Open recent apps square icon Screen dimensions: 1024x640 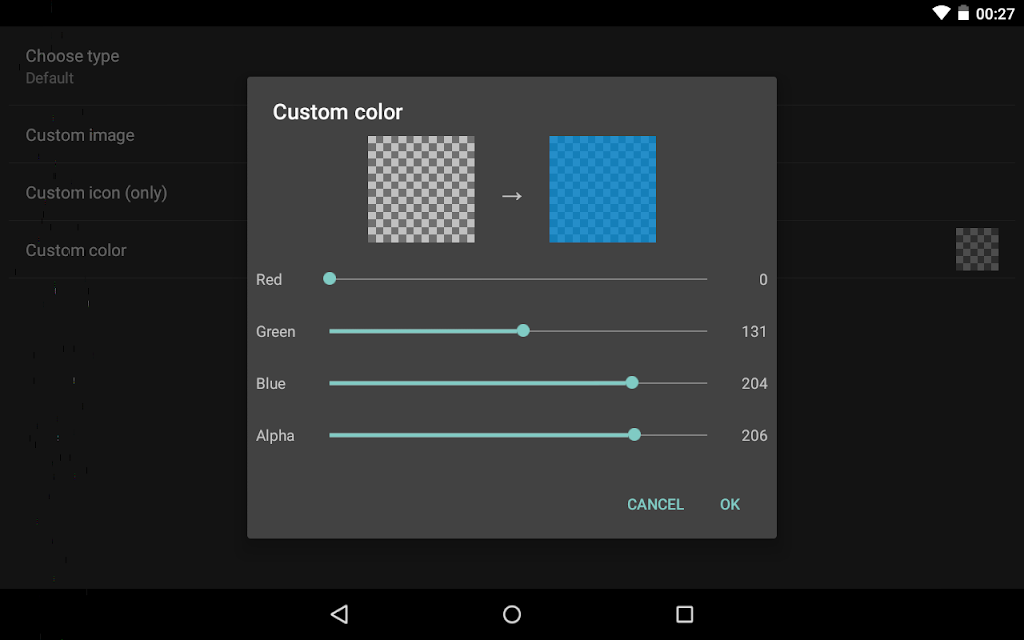[x=684, y=614]
